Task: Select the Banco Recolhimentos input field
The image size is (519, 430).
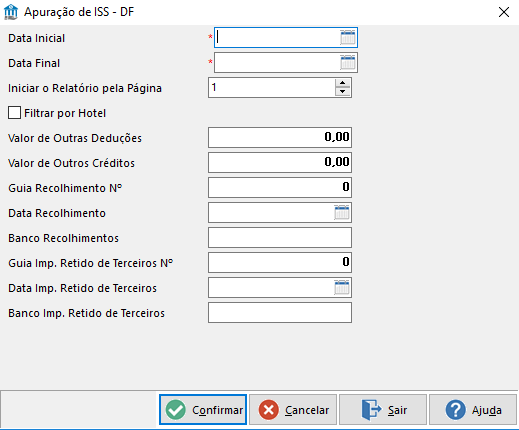Action: 280,237
